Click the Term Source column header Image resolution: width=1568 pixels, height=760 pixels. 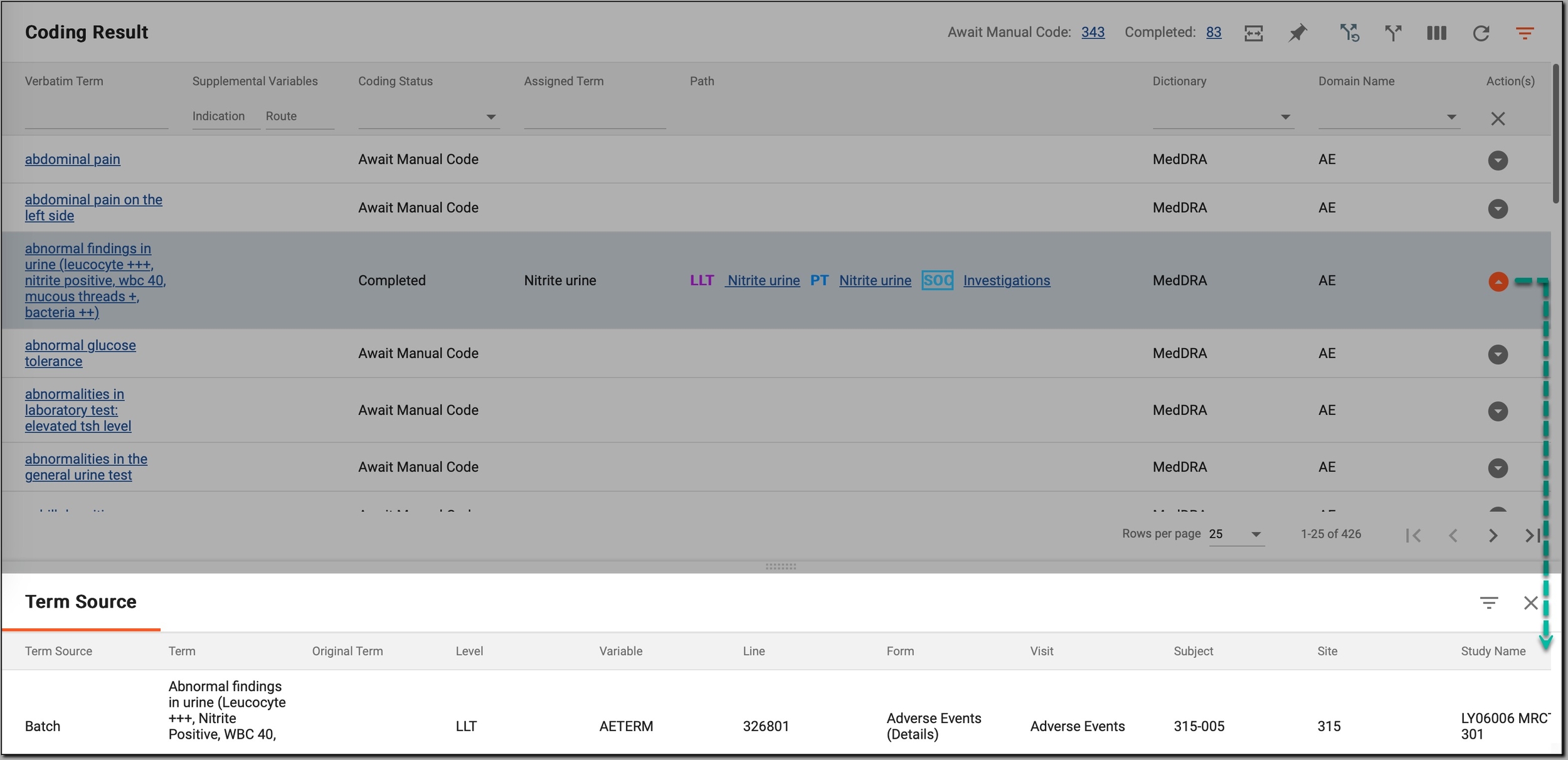click(x=58, y=651)
